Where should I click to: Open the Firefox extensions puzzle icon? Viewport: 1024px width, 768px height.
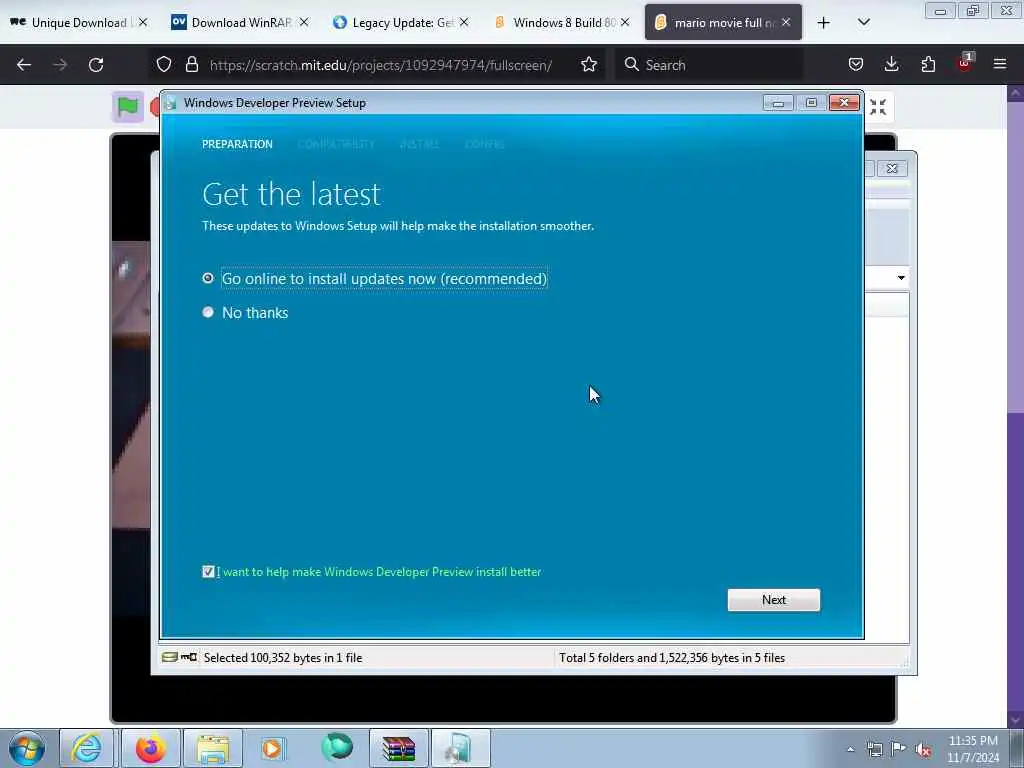pos(928,64)
